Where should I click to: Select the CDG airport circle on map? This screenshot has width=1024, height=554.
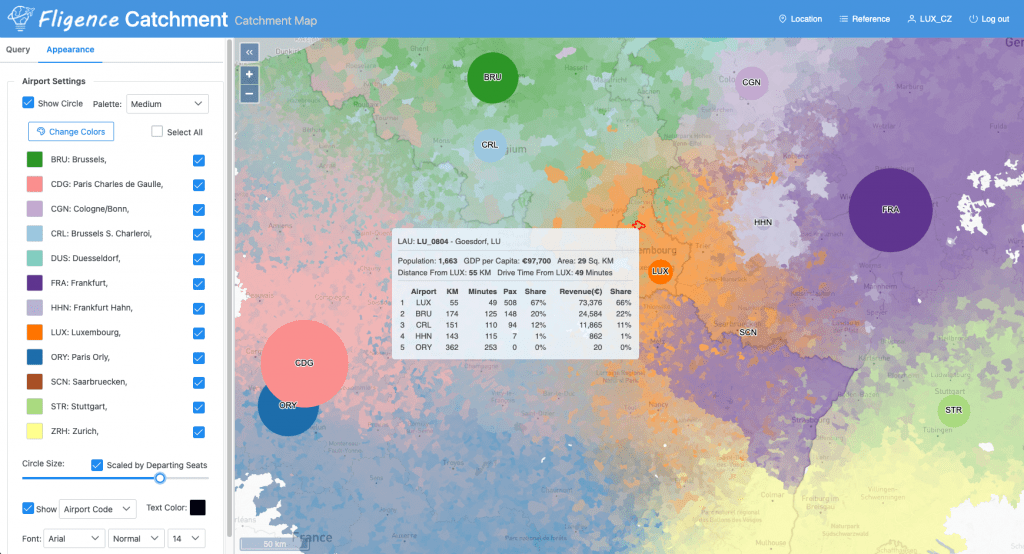304,363
